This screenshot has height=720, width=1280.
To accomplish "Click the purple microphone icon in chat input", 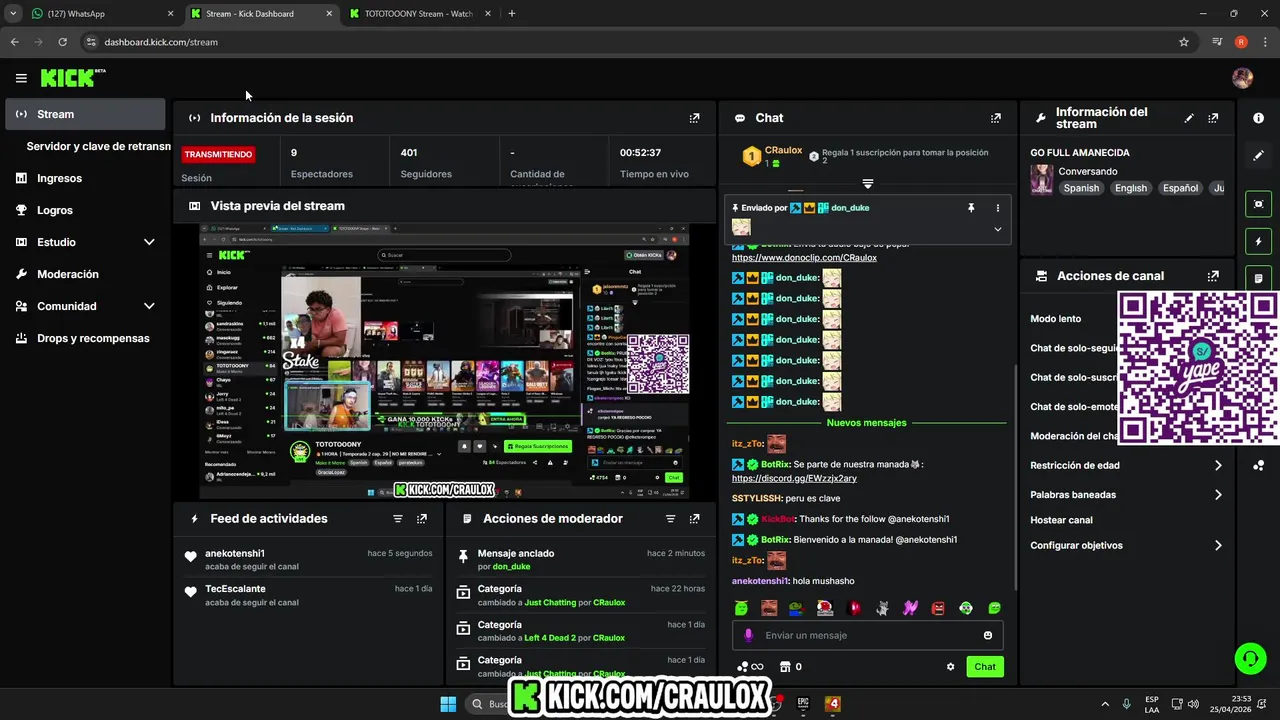I will pos(748,635).
